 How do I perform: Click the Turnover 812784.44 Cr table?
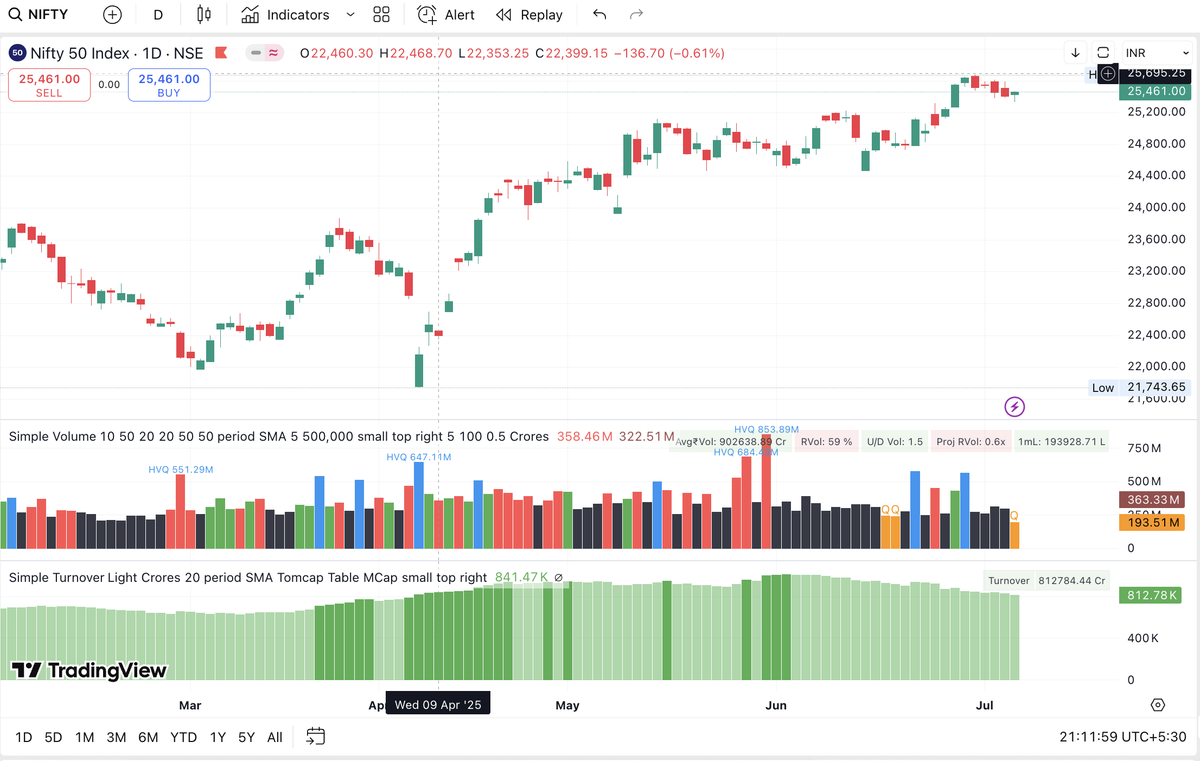[x=1046, y=580]
